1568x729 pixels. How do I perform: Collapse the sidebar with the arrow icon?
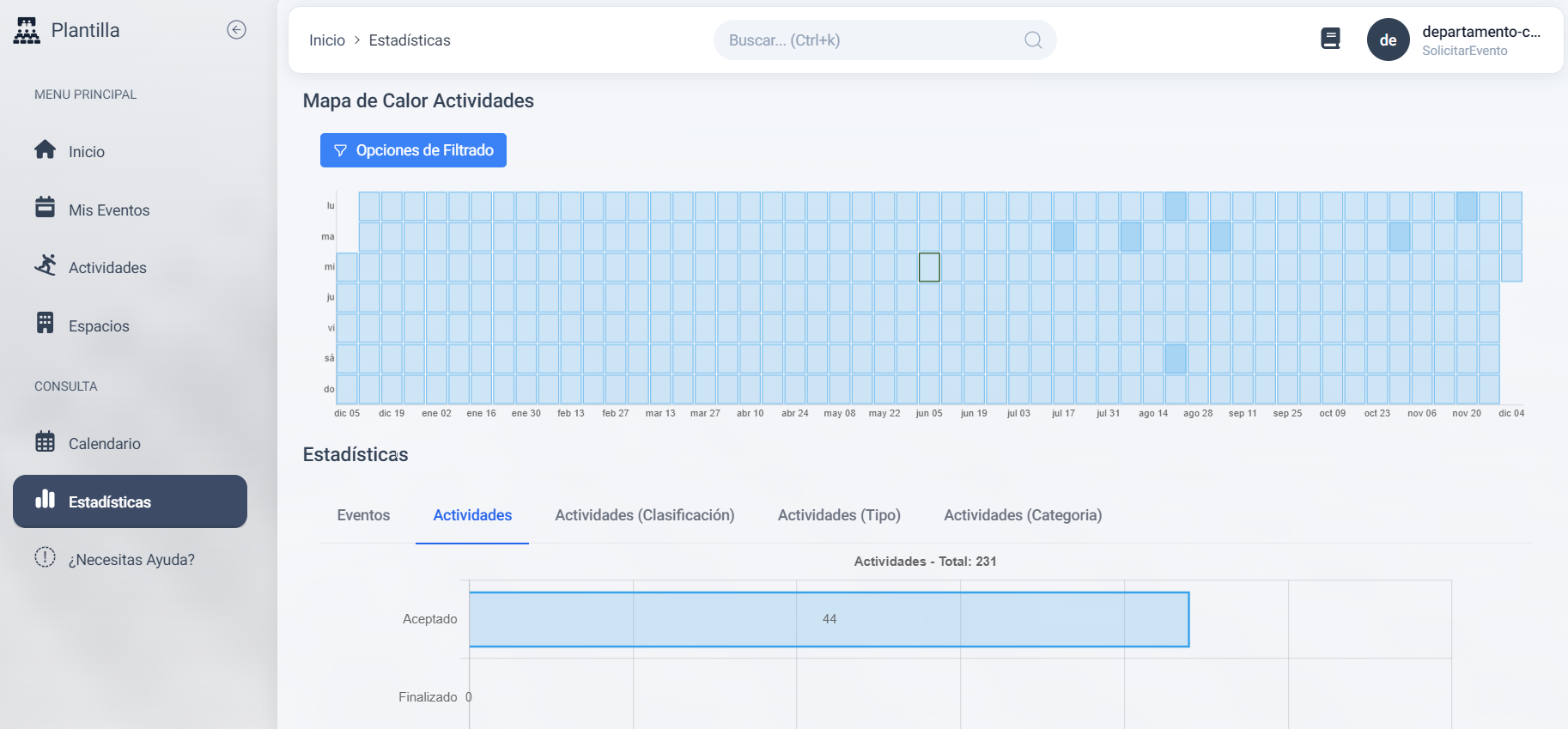tap(236, 30)
